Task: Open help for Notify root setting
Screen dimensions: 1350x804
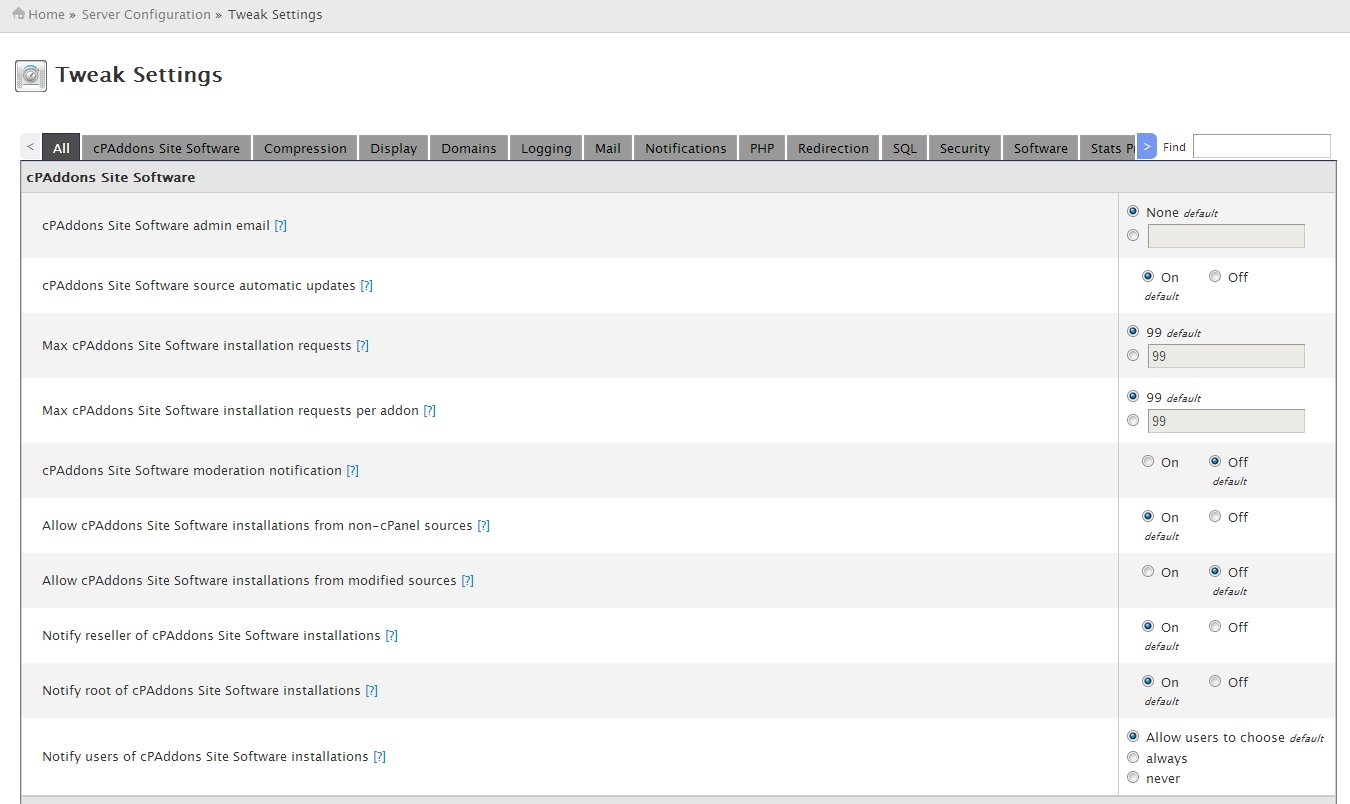Action: 371,691
